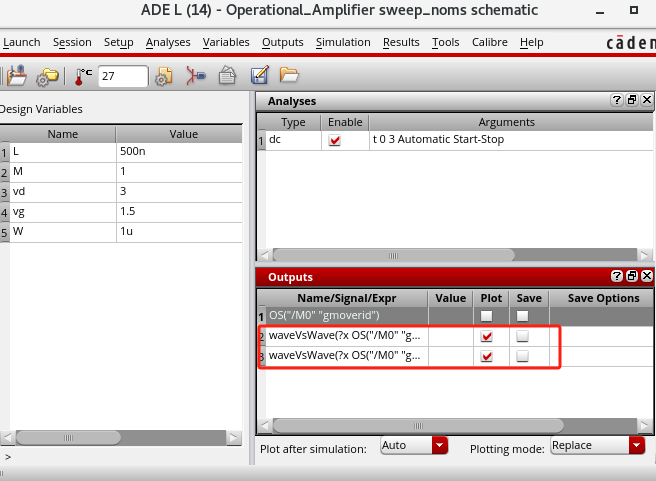This screenshot has width=656, height=481.
Task: Undock the Outputs panel
Action: 632,276
